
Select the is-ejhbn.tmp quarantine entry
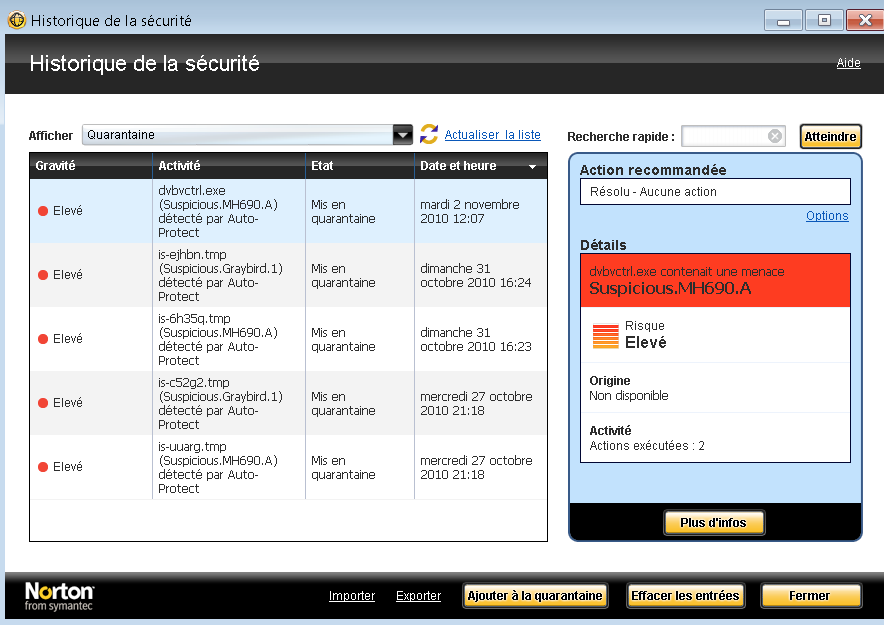point(220,275)
